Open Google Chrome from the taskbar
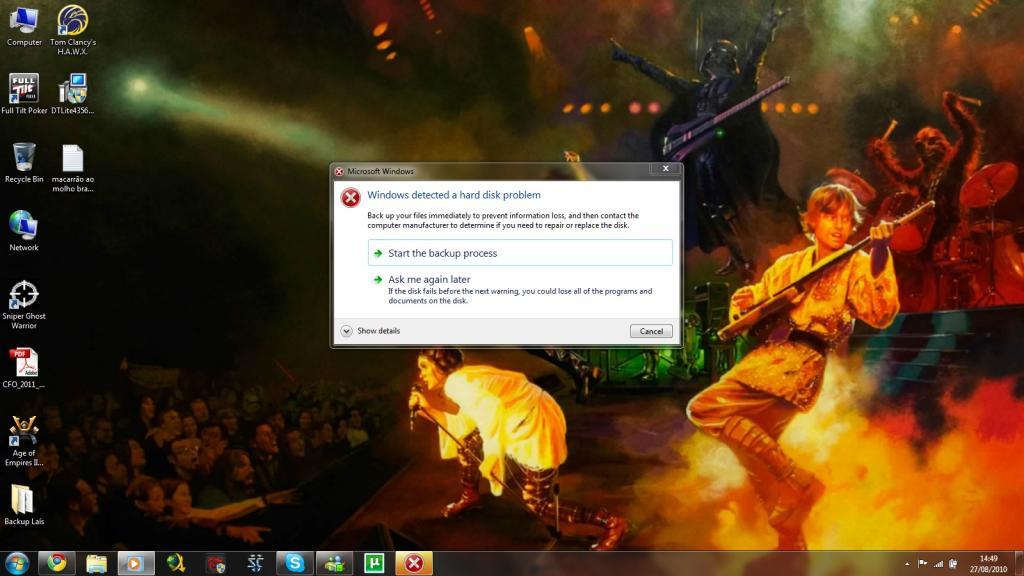Screen dimensions: 1024x576 [57, 563]
